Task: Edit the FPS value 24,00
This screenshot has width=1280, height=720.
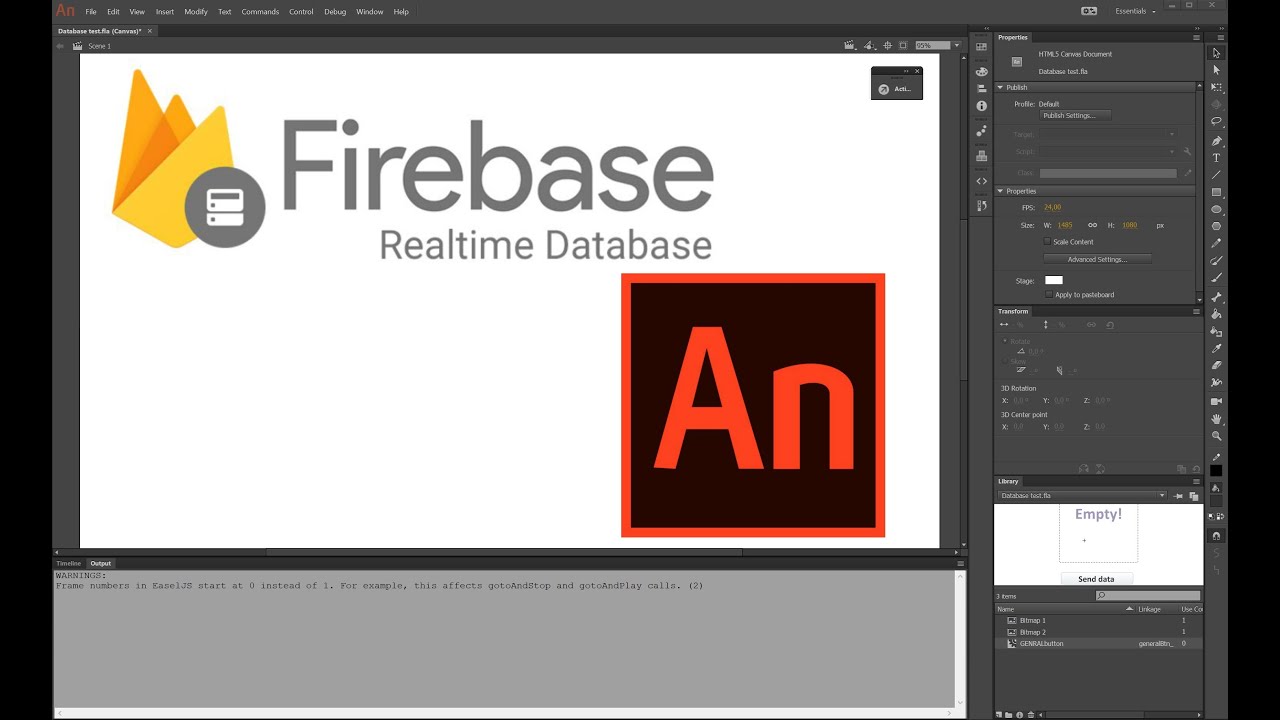Action: tap(1052, 207)
